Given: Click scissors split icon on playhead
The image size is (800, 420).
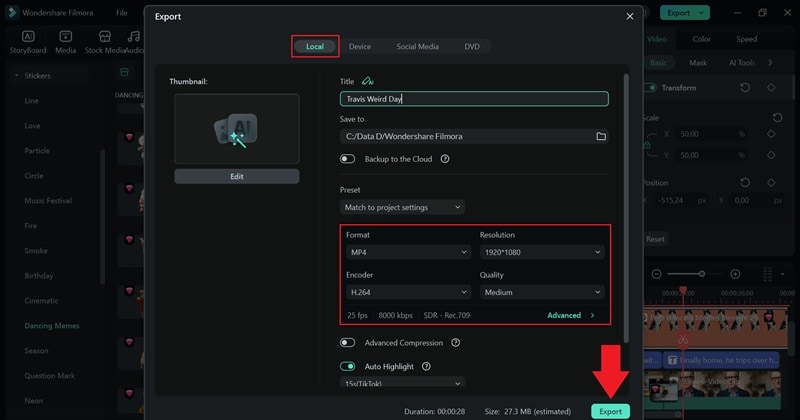Looking at the screenshot, I should click(683, 339).
